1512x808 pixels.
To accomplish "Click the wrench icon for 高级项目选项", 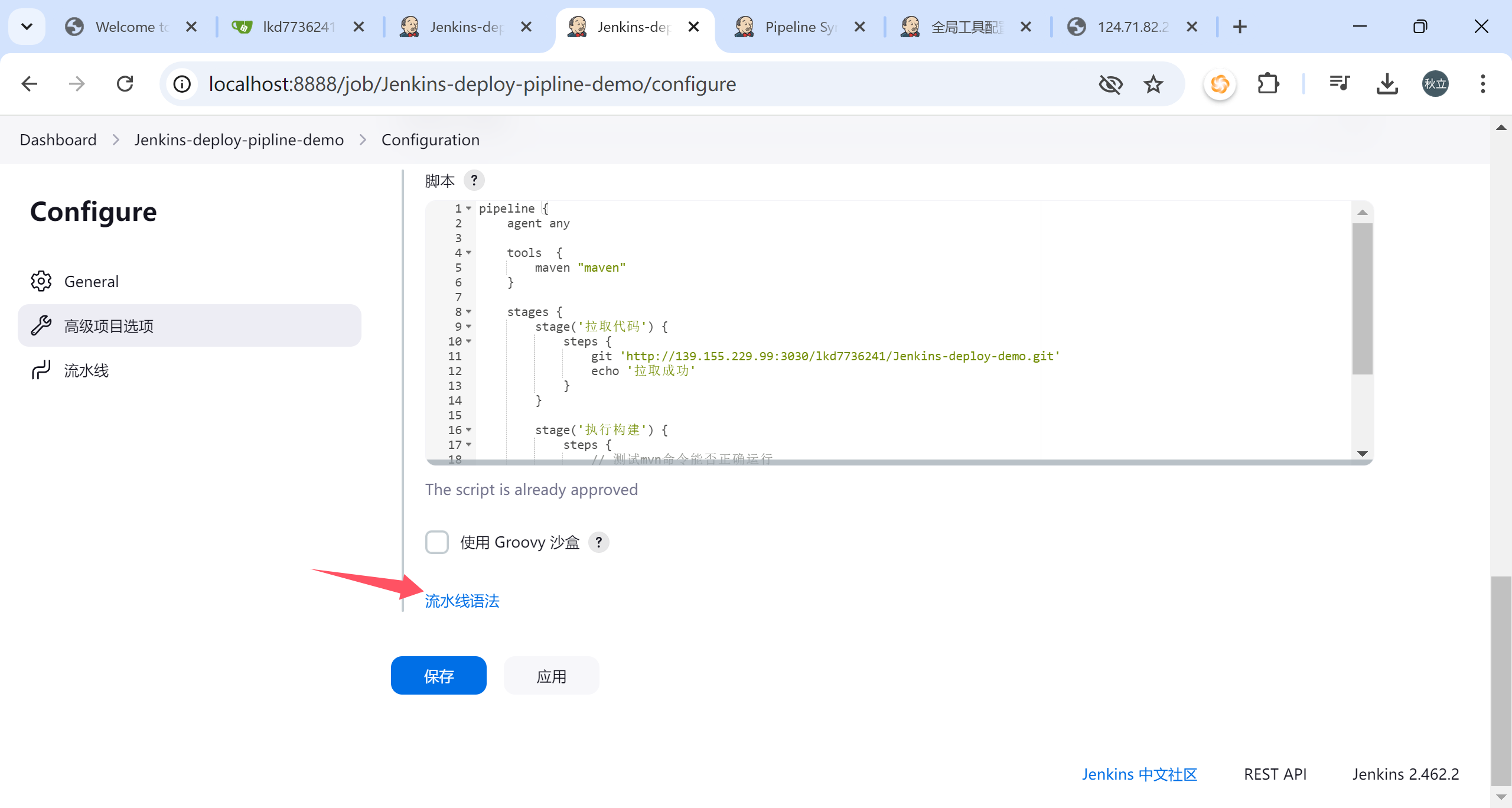I will 41,325.
